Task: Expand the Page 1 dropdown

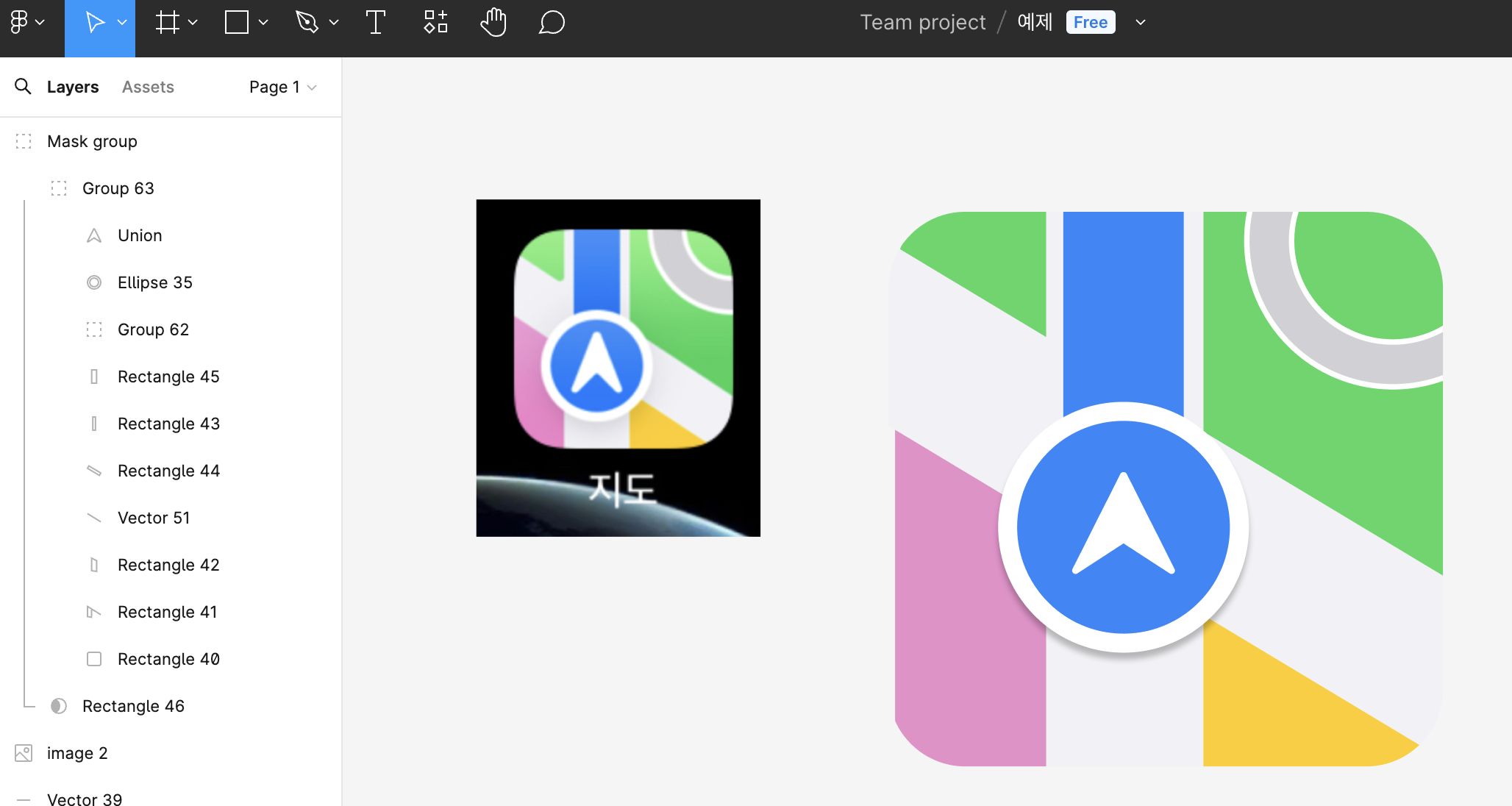Action: pyautogui.click(x=283, y=87)
